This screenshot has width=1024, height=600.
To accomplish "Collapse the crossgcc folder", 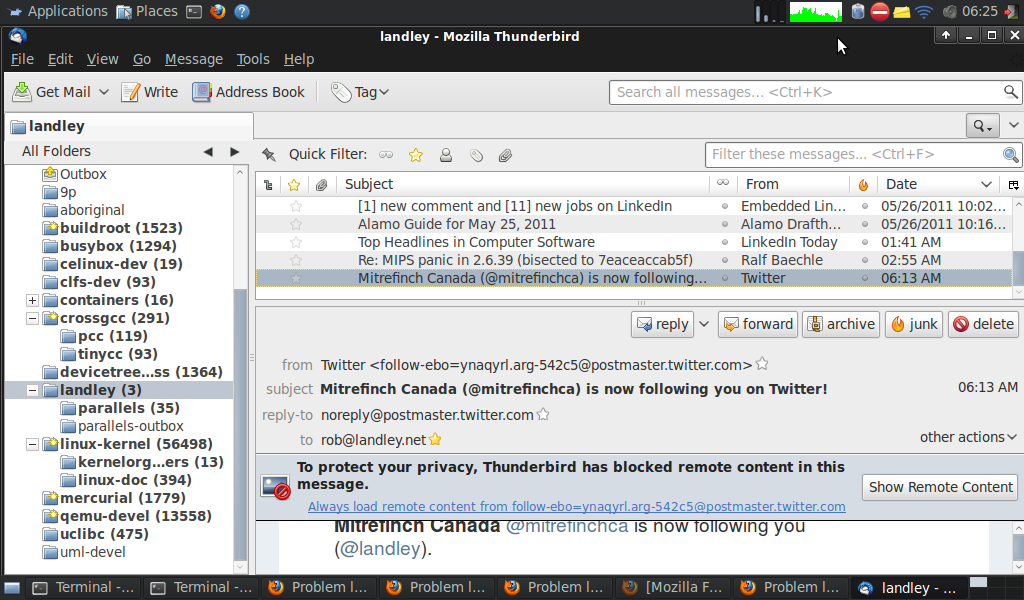I will (x=32, y=319).
